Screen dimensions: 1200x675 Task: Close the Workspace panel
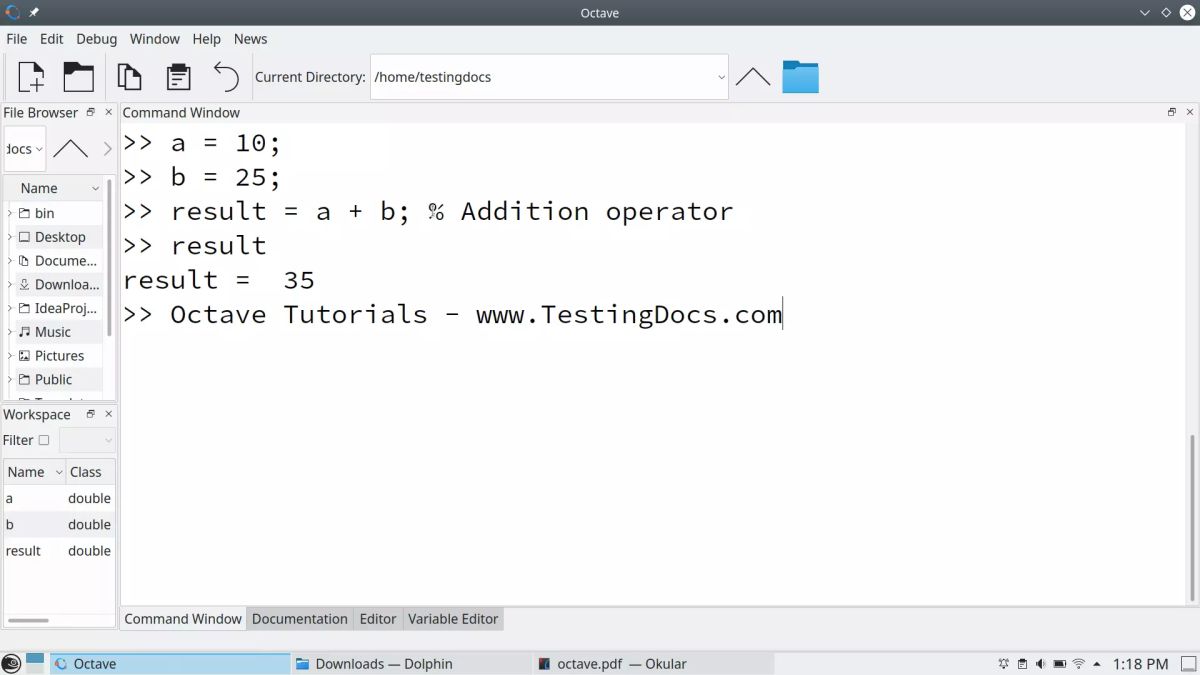109,414
